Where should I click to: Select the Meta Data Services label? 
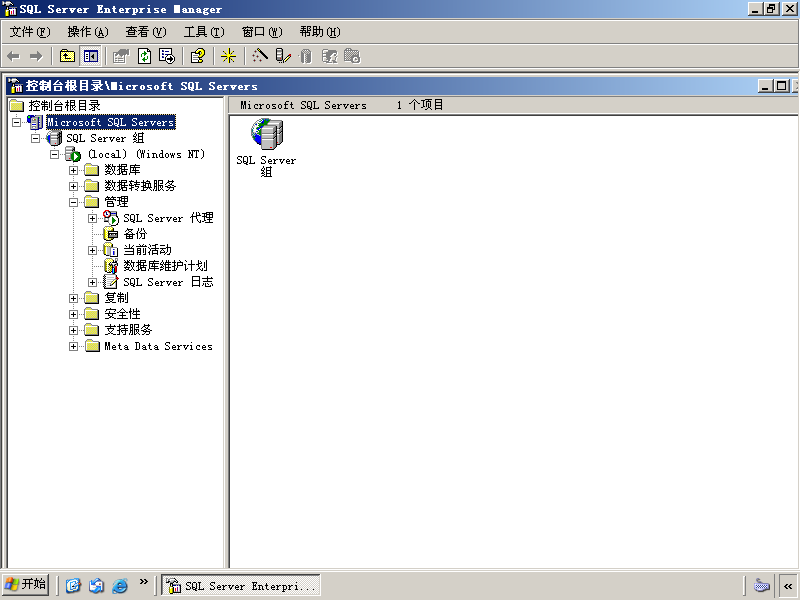[x=158, y=346]
